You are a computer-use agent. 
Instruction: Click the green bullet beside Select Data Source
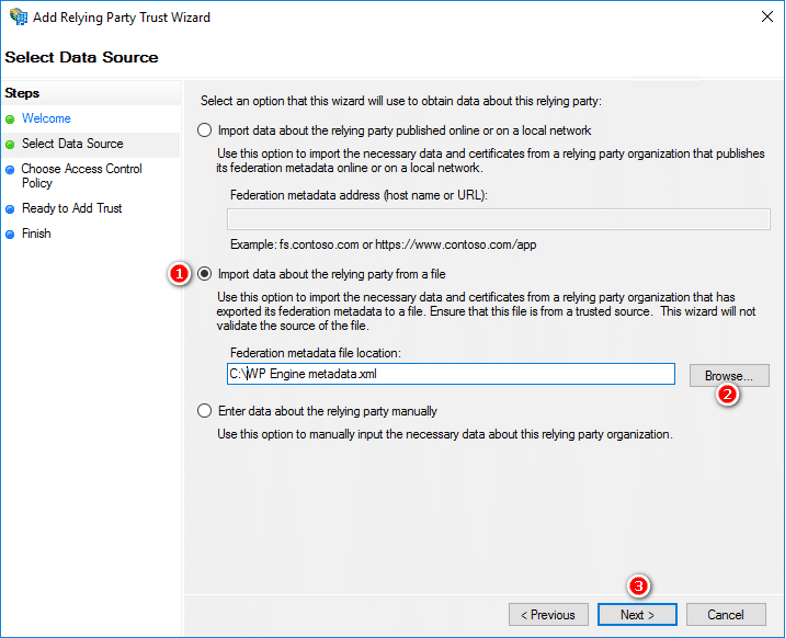pos(10,144)
